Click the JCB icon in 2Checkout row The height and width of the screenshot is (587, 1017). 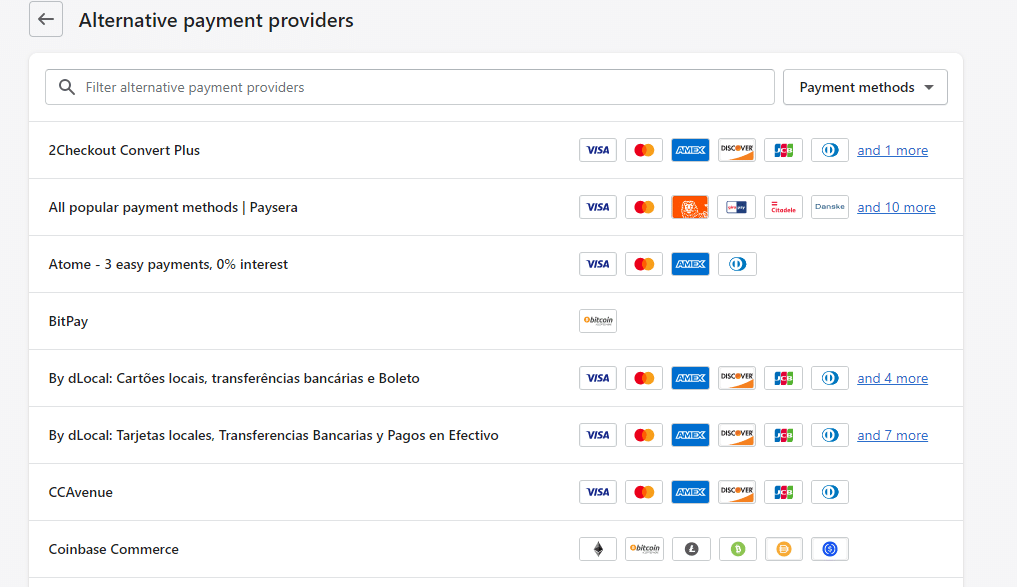(x=783, y=150)
